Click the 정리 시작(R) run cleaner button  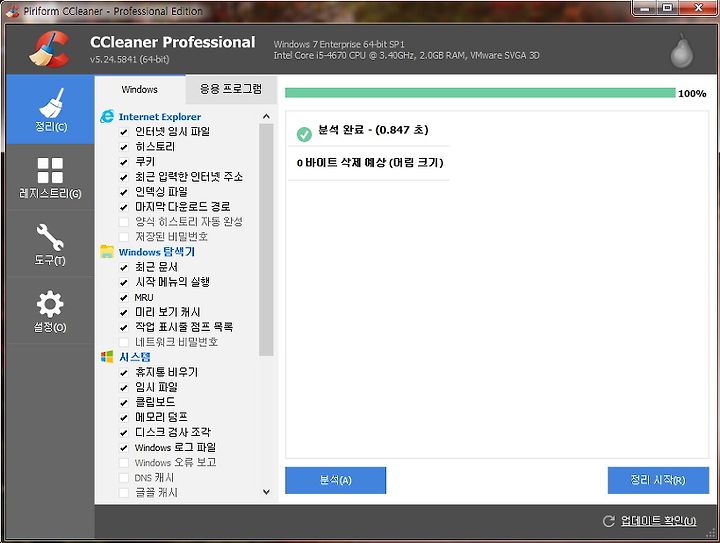tap(658, 481)
